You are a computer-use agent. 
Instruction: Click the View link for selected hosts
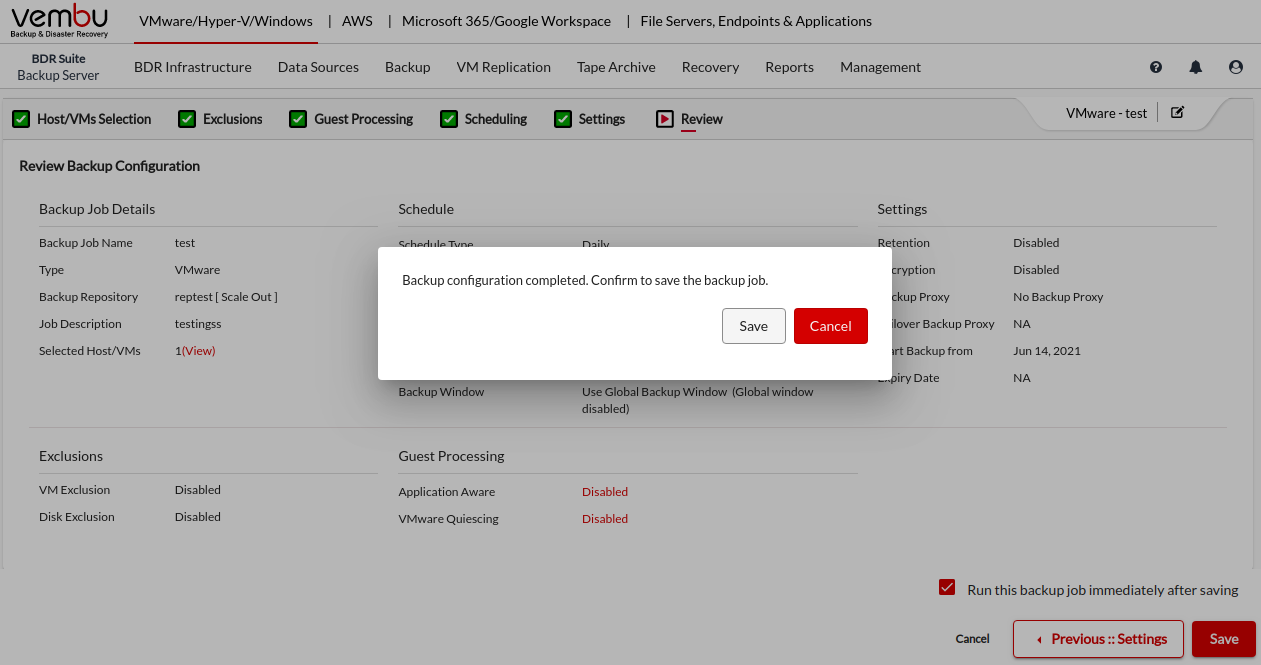pos(198,351)
